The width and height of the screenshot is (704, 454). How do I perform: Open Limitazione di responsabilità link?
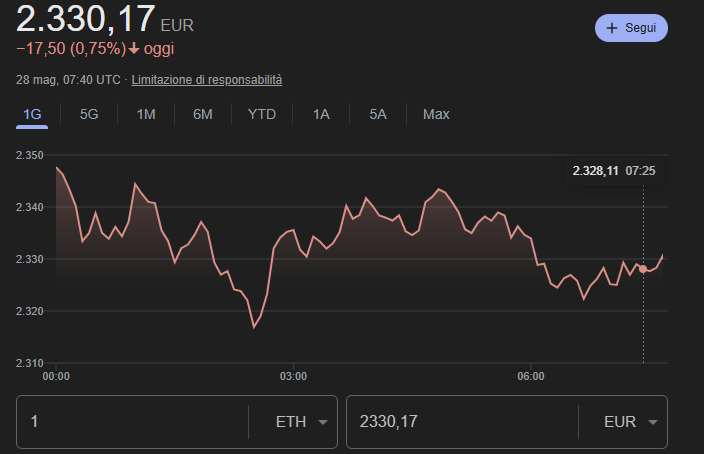tap(207, 79)
